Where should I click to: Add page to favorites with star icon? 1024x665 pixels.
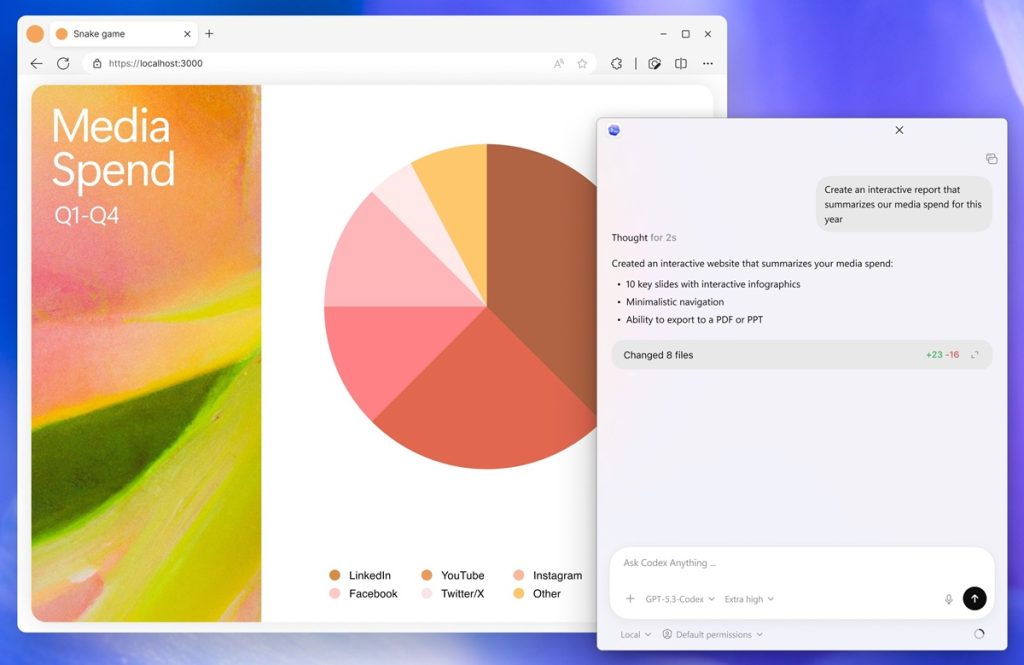(582, 63)
